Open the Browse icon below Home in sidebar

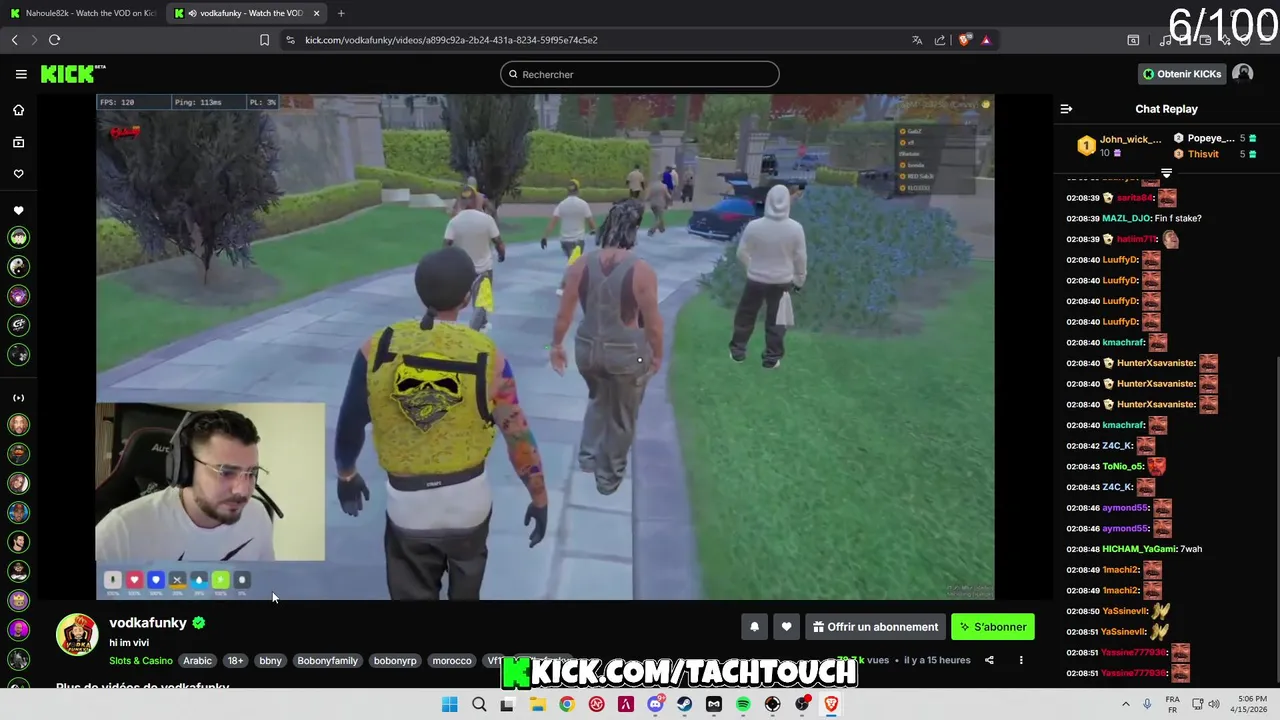coord(18,142)
